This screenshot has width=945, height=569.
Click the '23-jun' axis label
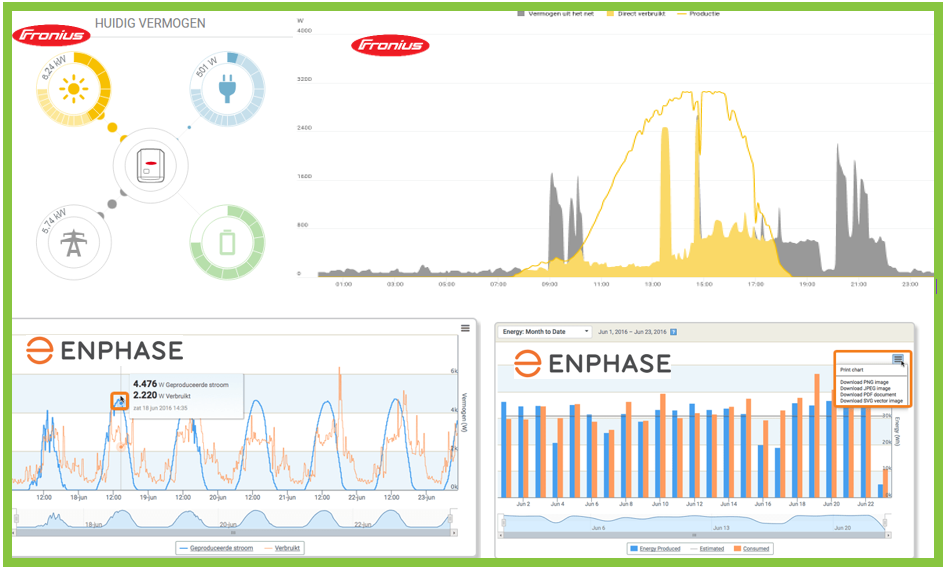click(x=427, y=497)
